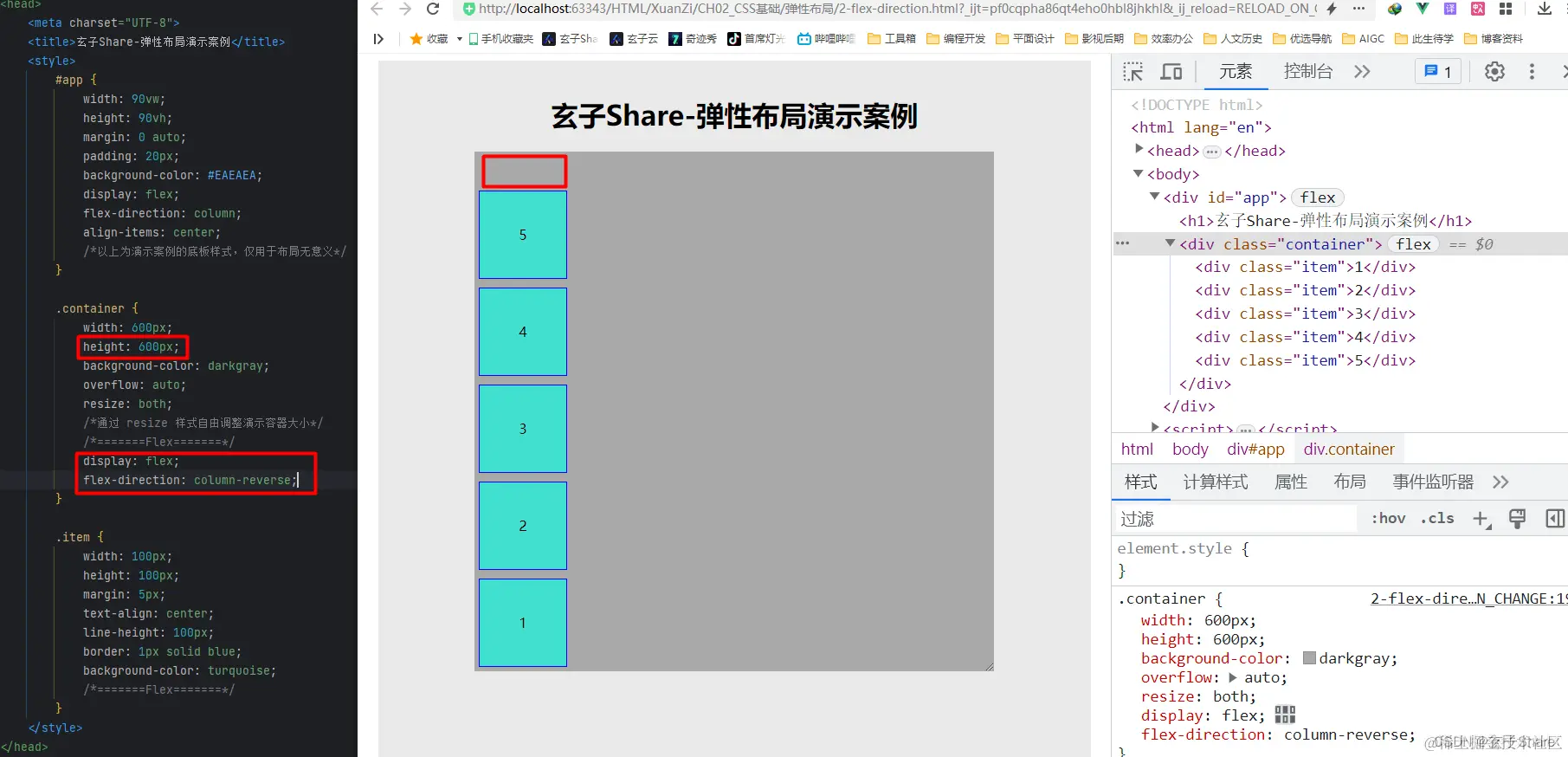Collapse the div class="container" node

coord(1170,243)
